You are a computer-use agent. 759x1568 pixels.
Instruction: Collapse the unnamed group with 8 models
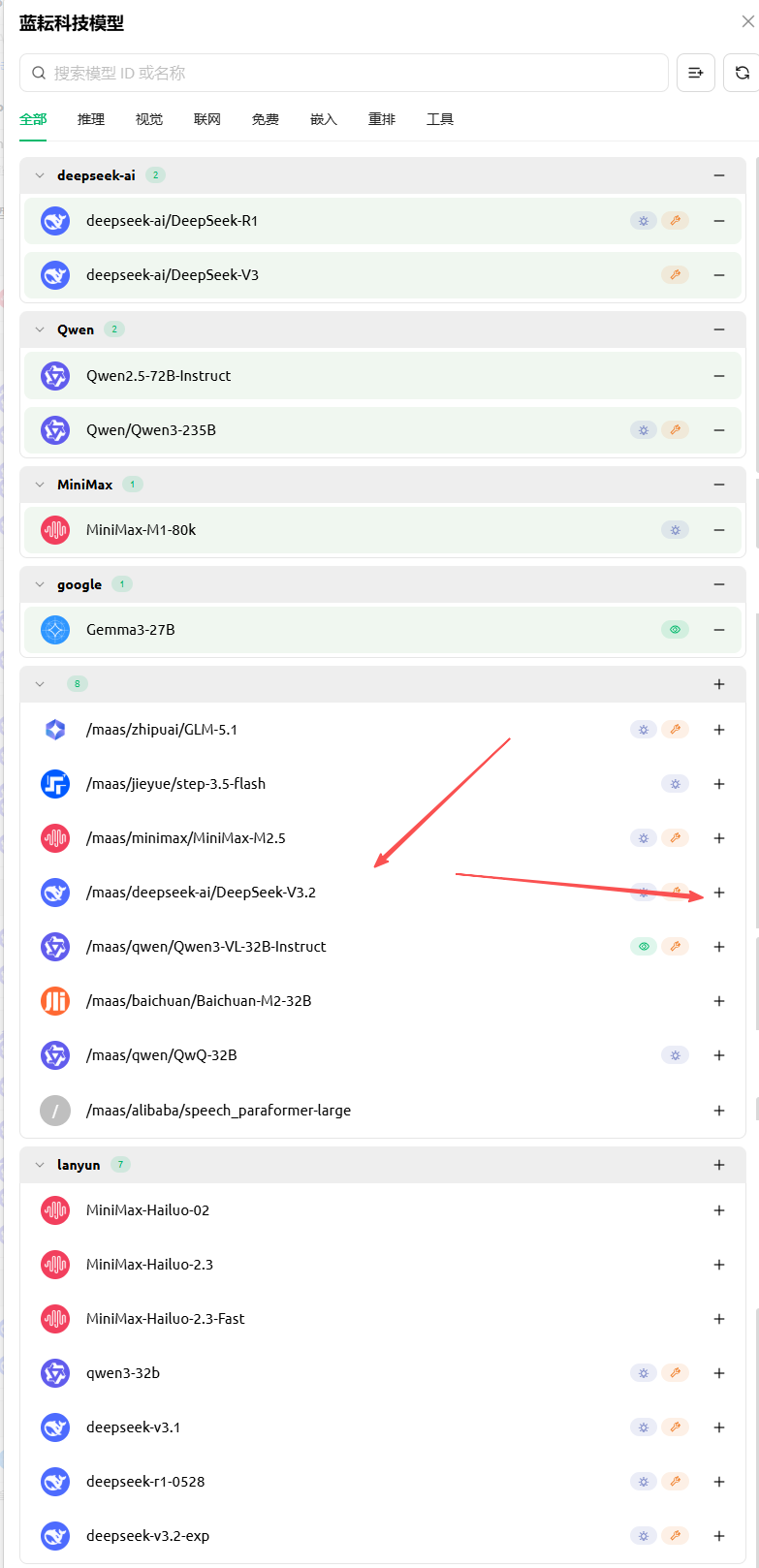pyautogui.click(x=40, y=684)
